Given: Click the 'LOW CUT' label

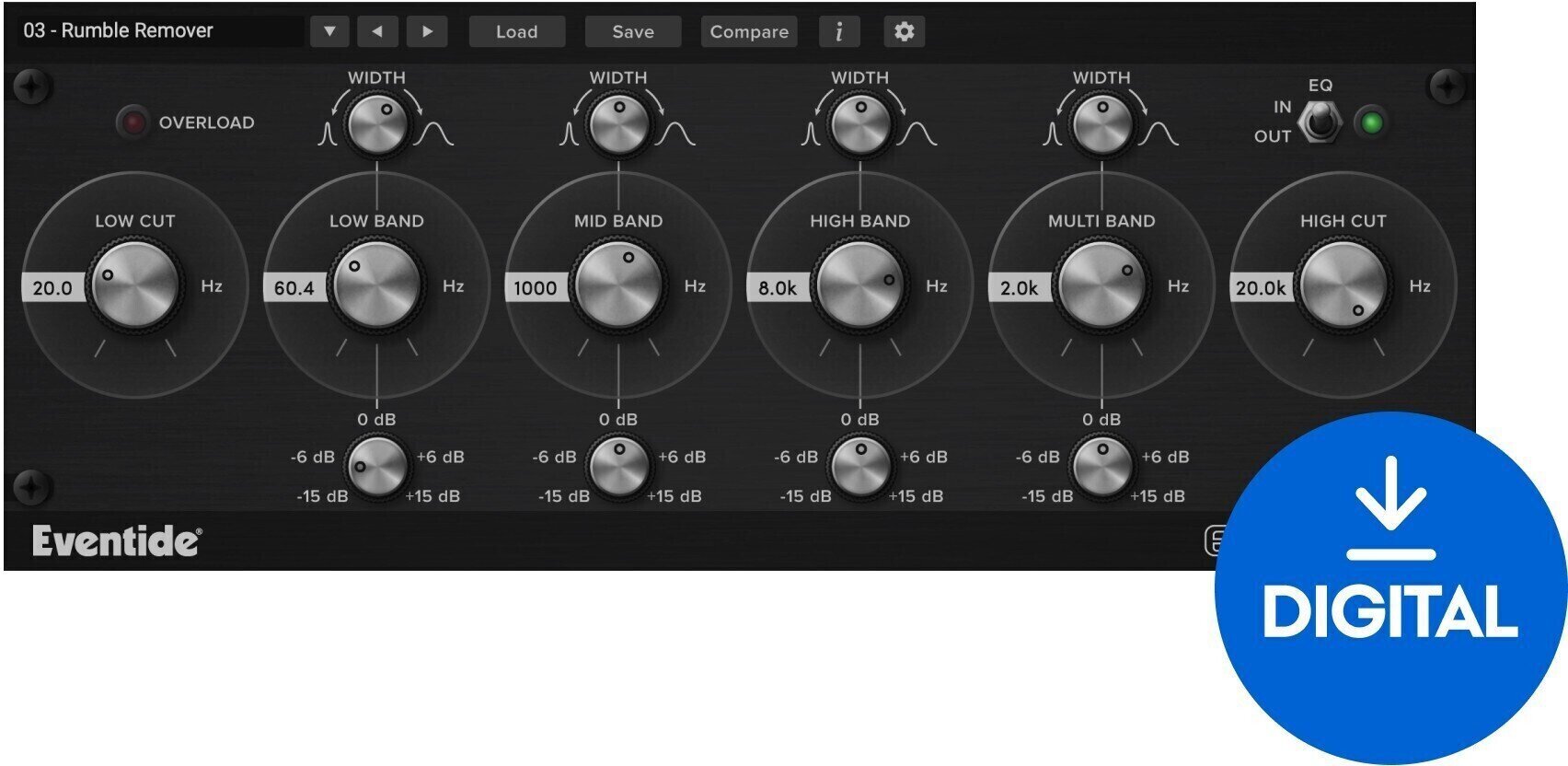Looking at the screenshot, I should click(135, 221).
